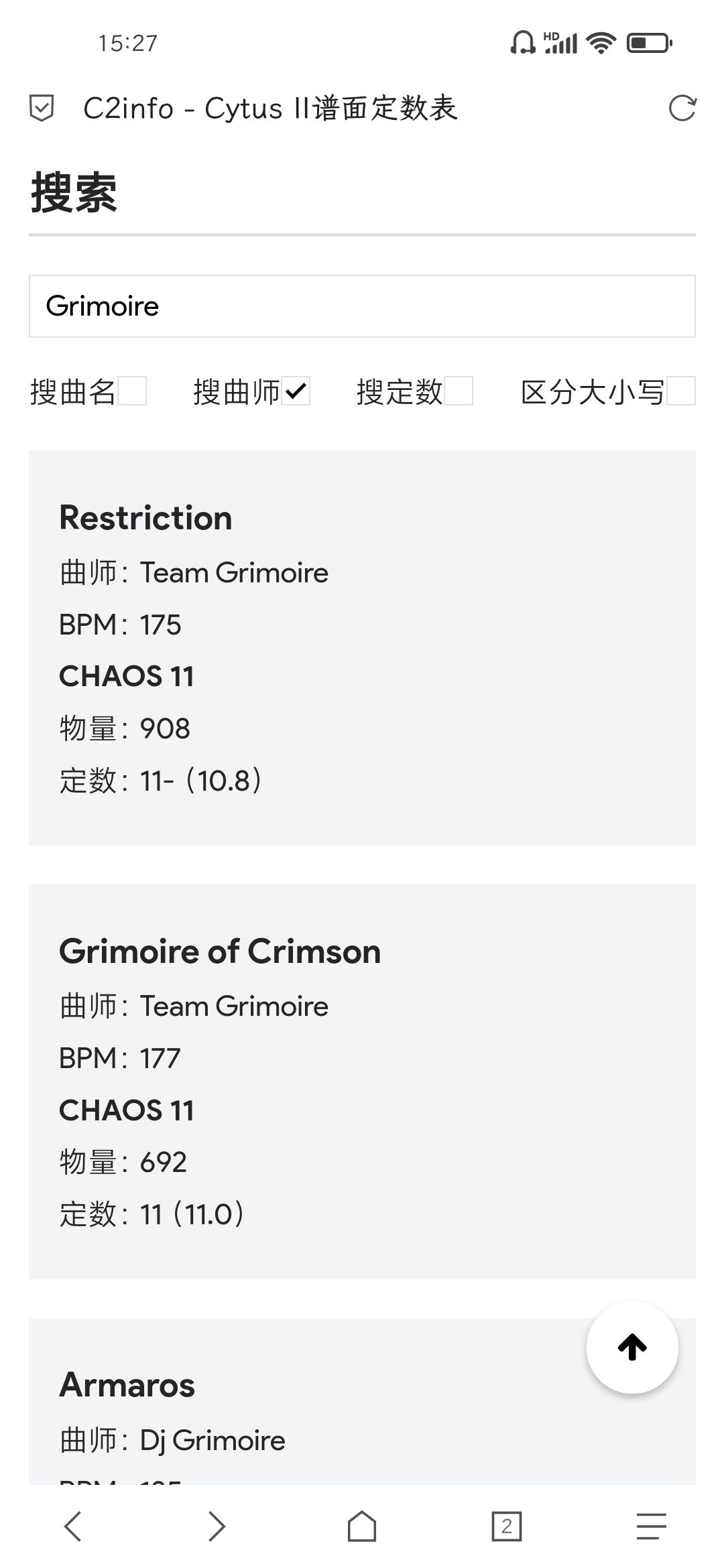Image resolution: width=724 pixels, height=1568 pixels.
Task: Tap the site security shield icon
Action: click(x=42, y=109)
